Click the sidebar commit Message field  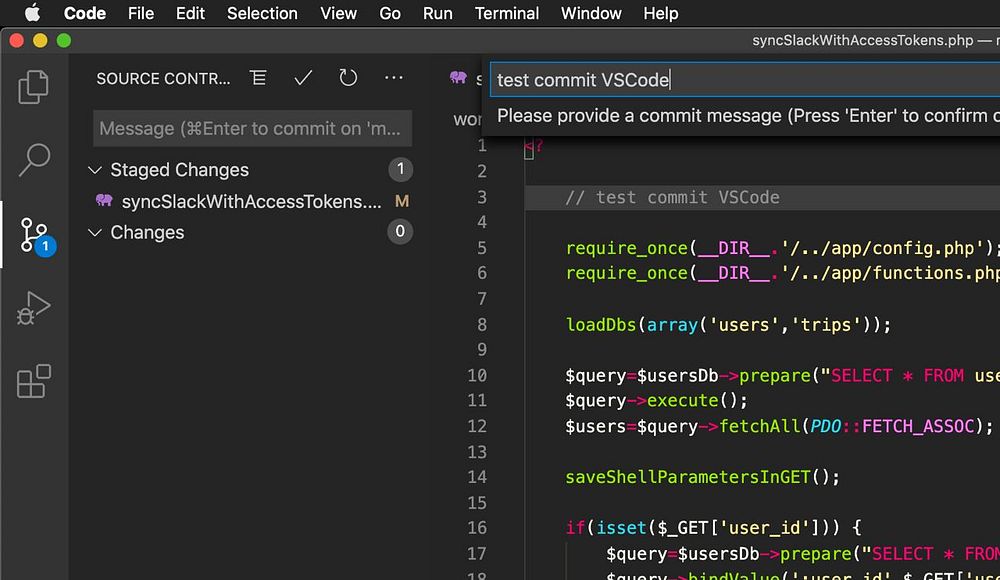pos(252,129)
